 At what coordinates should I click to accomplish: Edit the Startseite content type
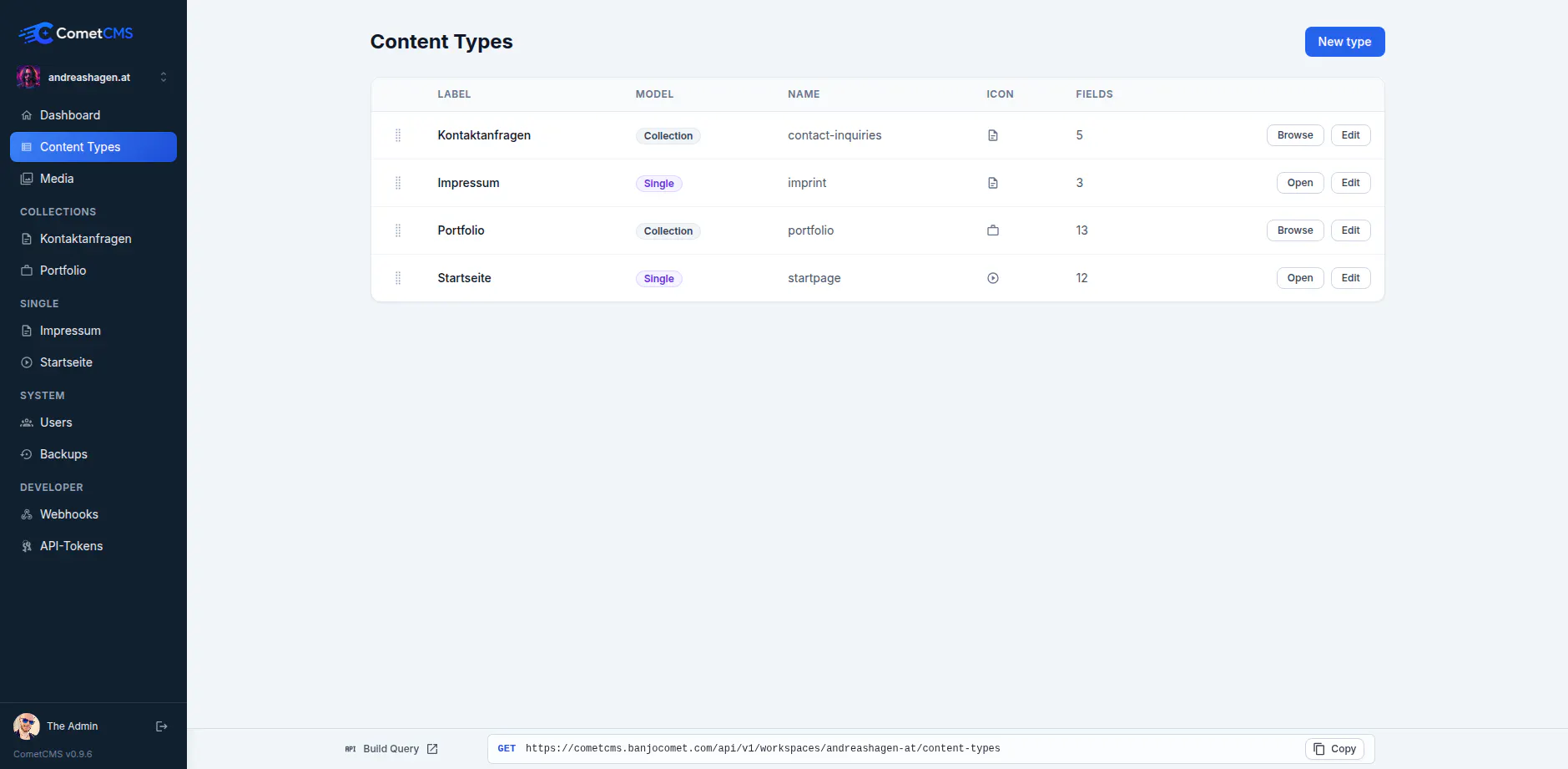pyautogui.click(x=1350, y=278)
